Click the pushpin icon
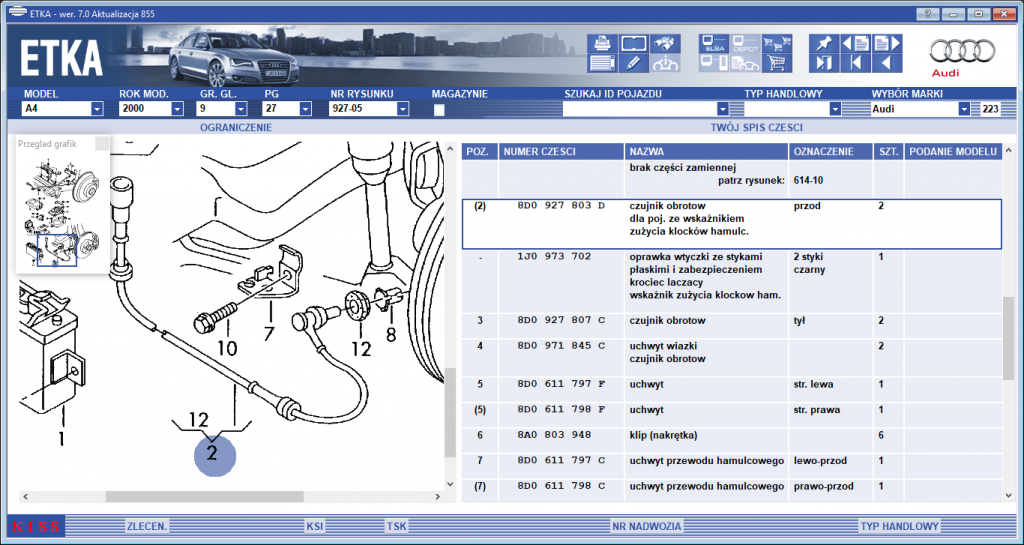This screenshot has width=1024, height=545. point(824,44)
